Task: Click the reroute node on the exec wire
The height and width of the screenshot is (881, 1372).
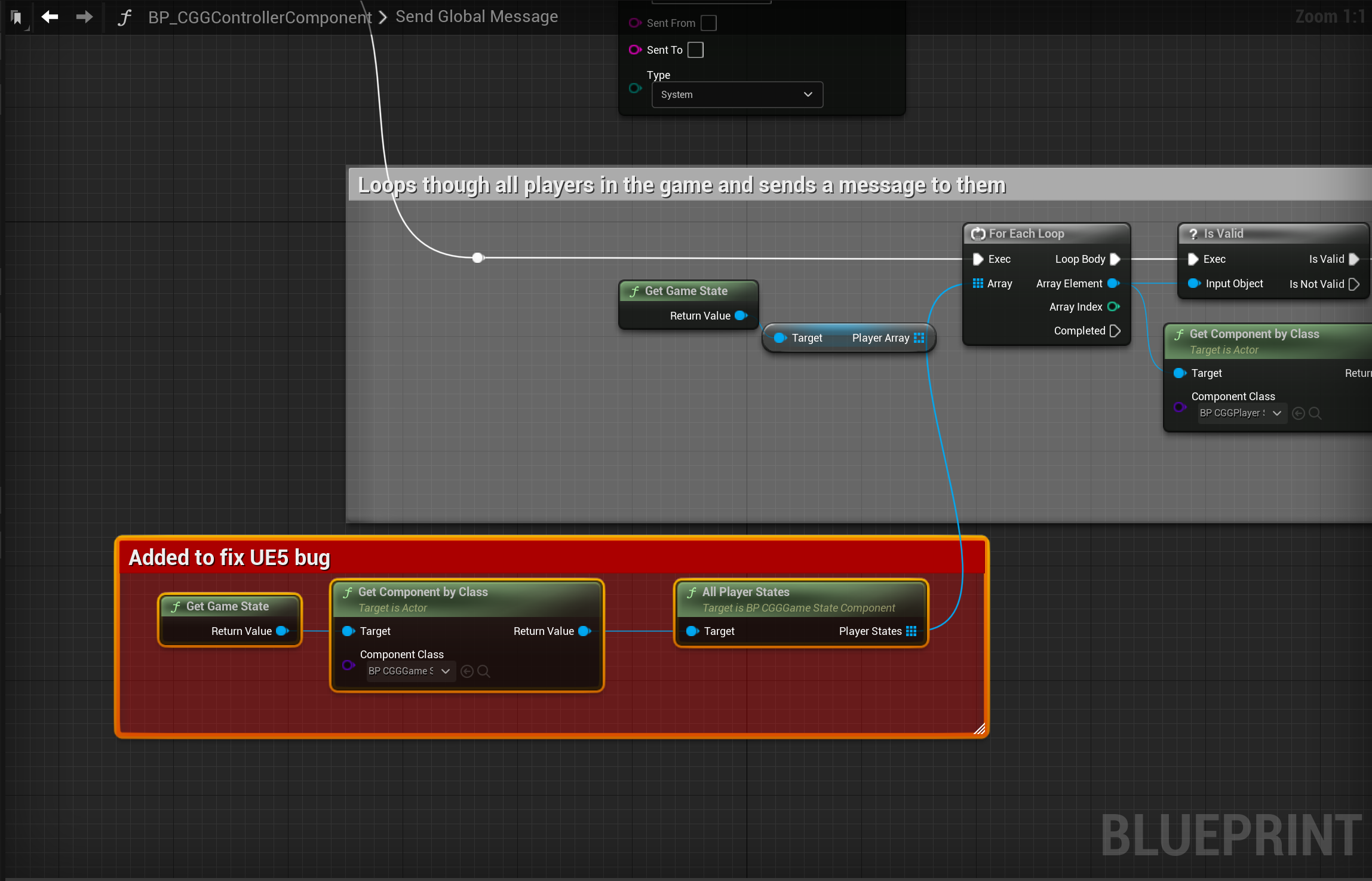Action: [x=477, y=258]
